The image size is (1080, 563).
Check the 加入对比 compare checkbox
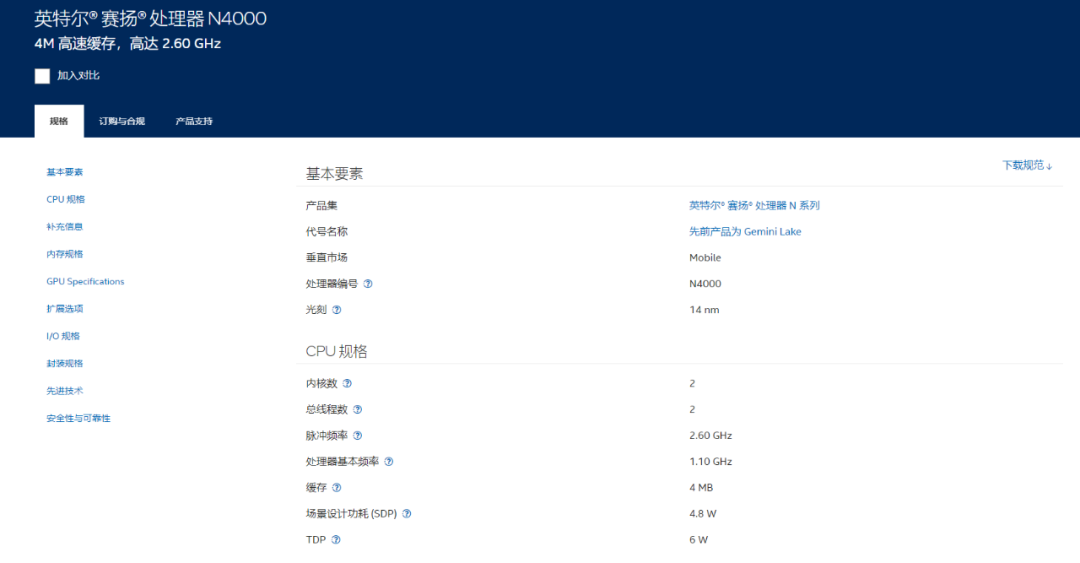[x=42, y=76]
